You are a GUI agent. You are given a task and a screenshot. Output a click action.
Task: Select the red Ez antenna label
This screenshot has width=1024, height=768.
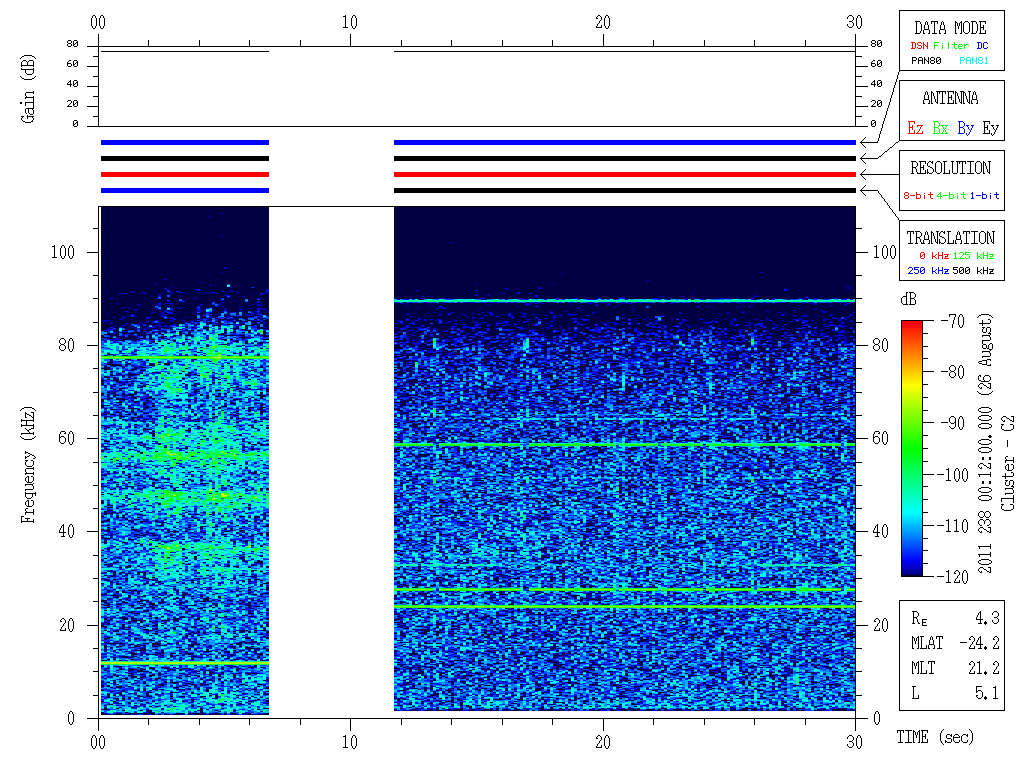point(915,128)
